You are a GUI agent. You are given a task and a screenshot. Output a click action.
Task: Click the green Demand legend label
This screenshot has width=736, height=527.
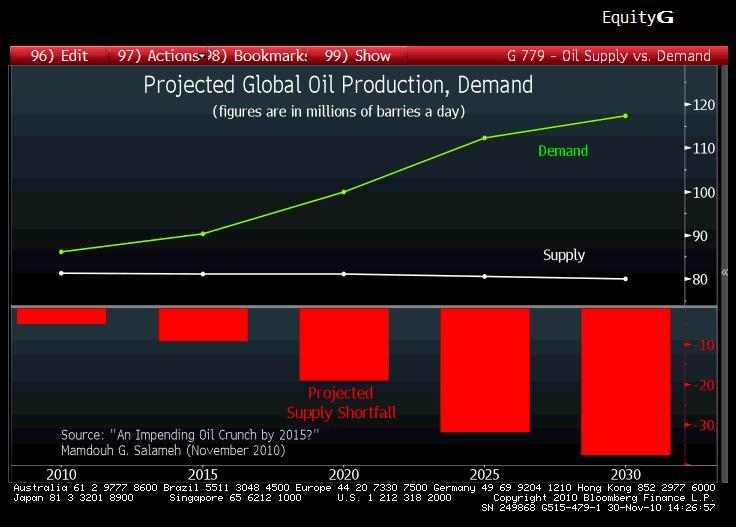pos(563,151)
